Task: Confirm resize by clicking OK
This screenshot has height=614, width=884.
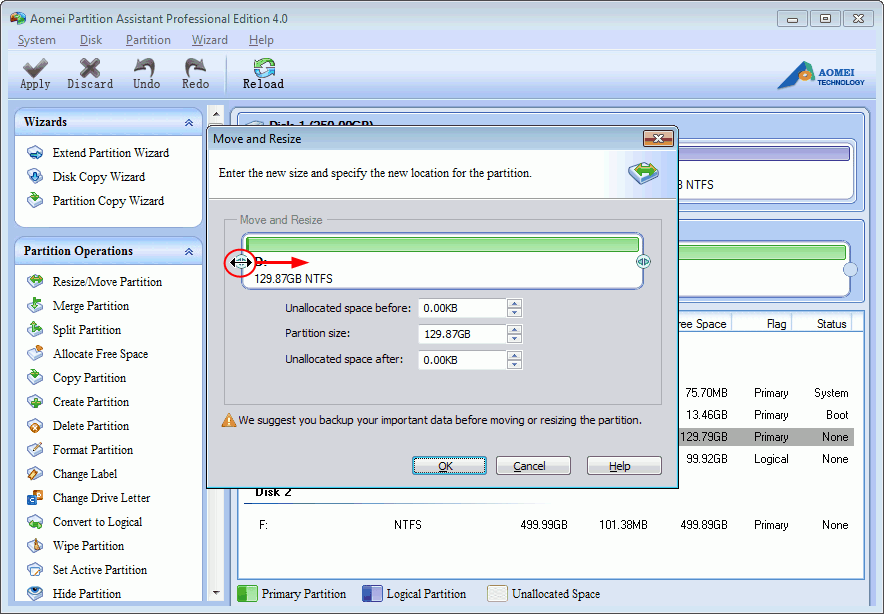Action: 448,465
